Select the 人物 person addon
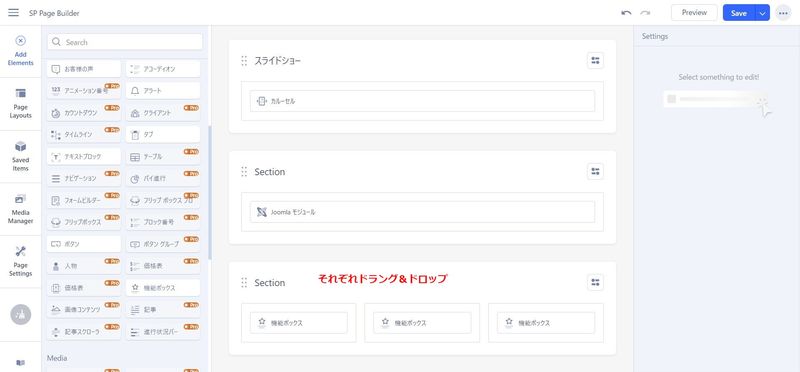 (84, 266)
